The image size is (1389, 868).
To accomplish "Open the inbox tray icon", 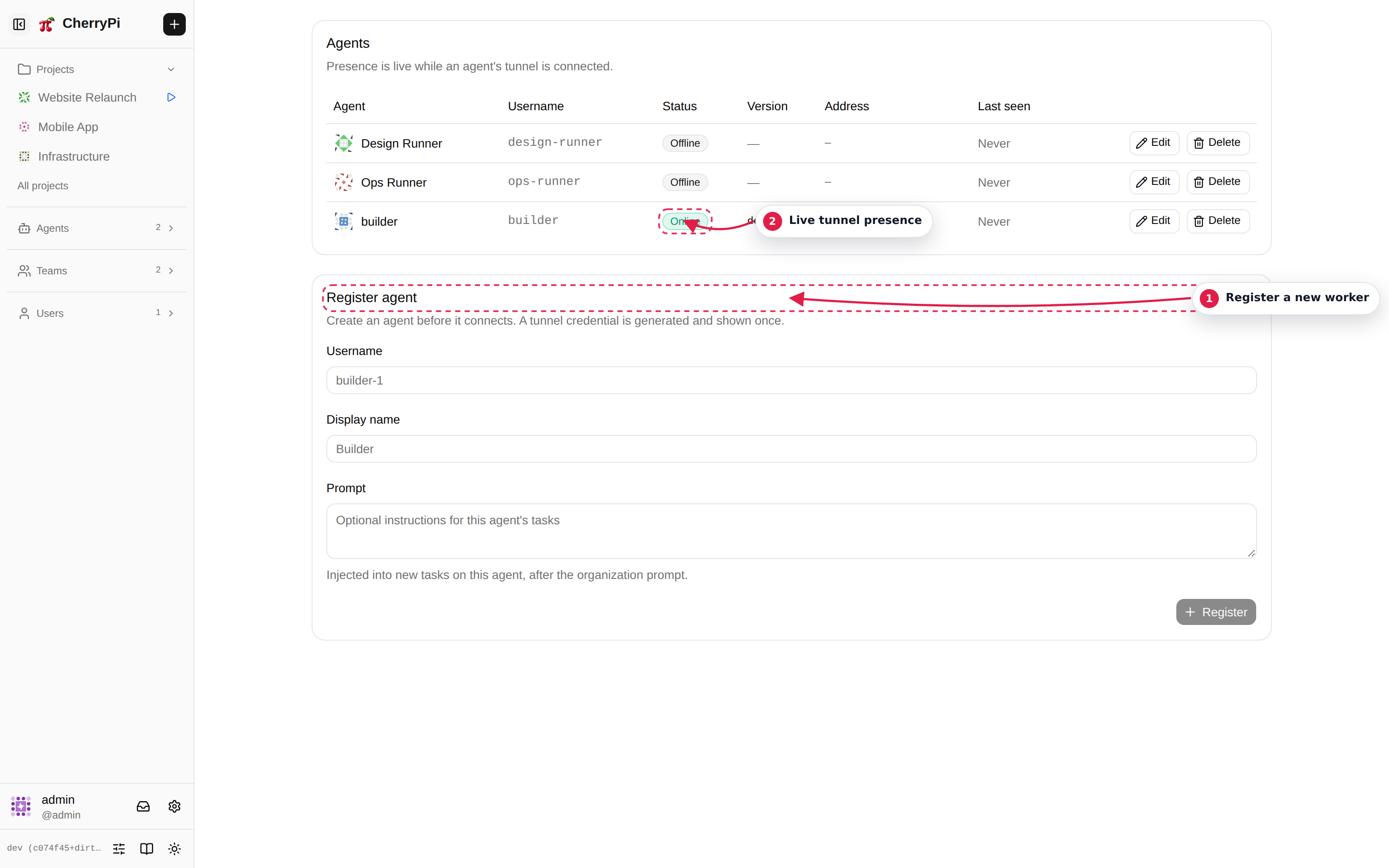I will tap(143, 806).
